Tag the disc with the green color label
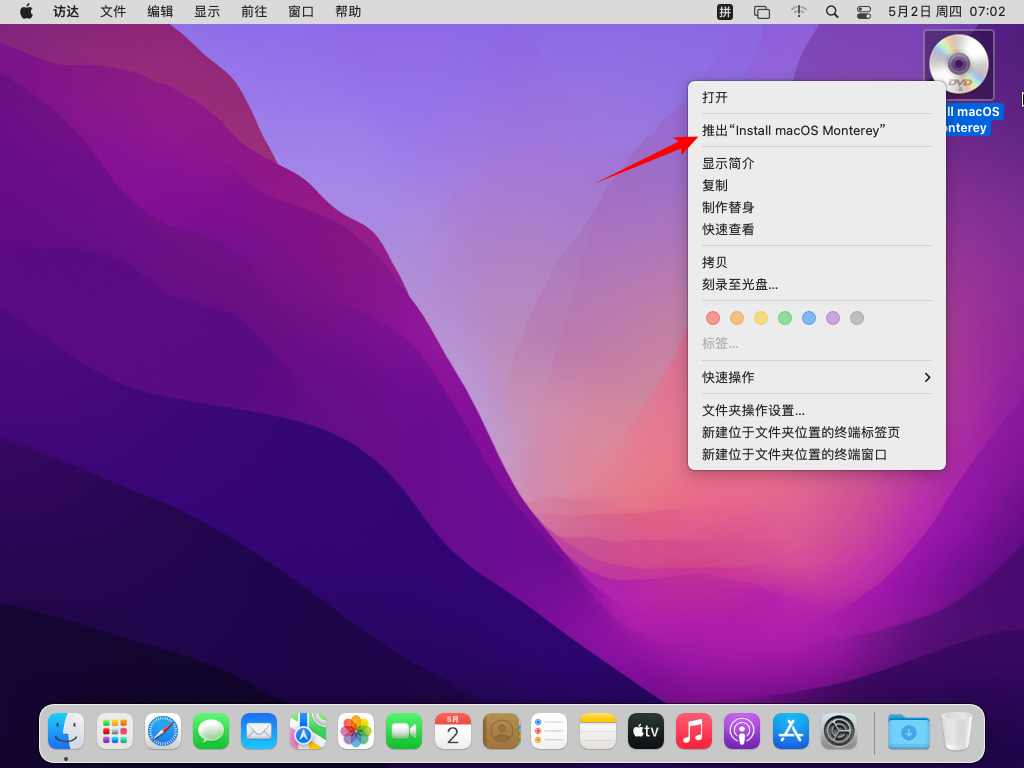This screenshot has height=768, width=1024. click(x=785, y=317)
